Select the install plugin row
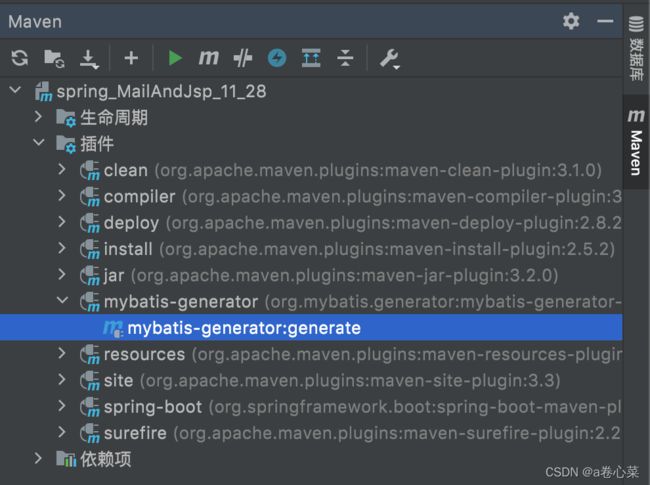The width and height of the screenshot is (650, 485). click(x=311, y=249)
